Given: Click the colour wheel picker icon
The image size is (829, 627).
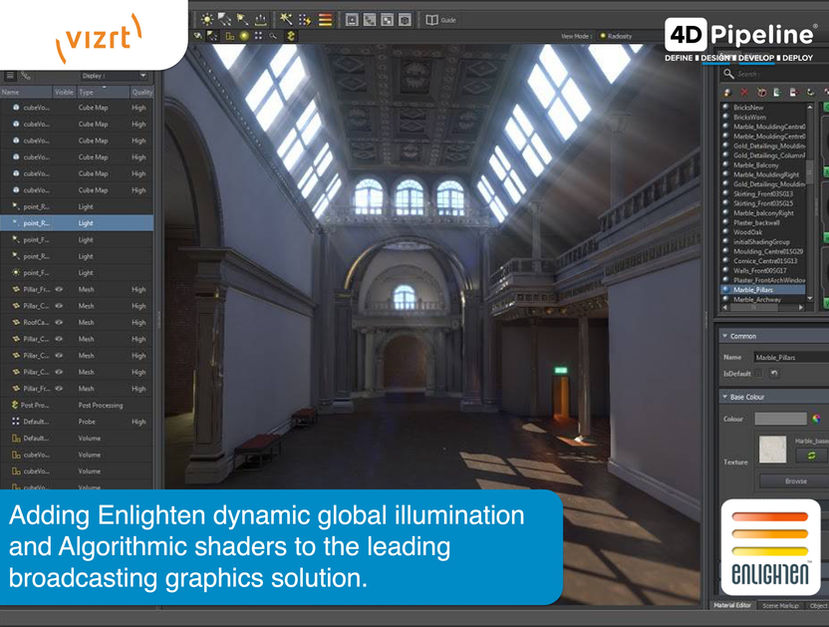Looking at the screenshot, I should pyautogui.click(x=816, y=419).
